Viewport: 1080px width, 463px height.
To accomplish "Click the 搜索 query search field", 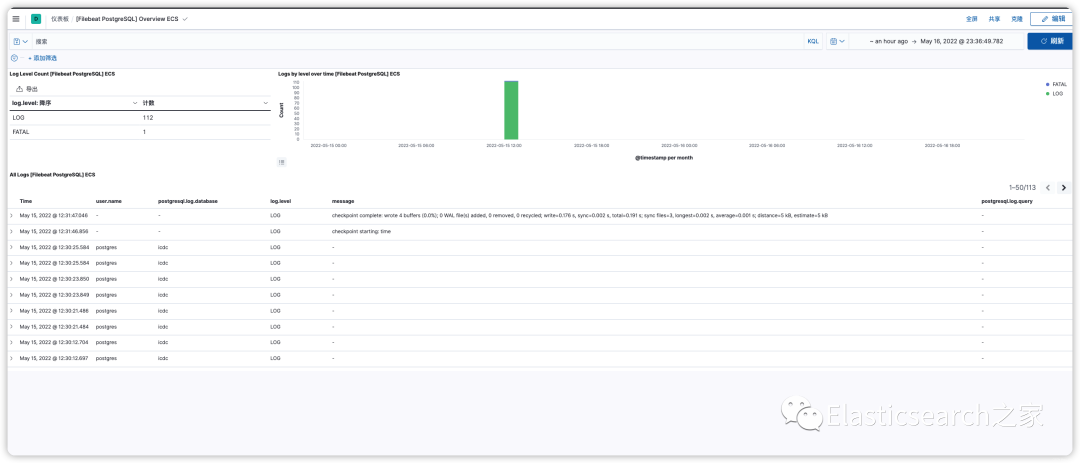I will [417, 41].
